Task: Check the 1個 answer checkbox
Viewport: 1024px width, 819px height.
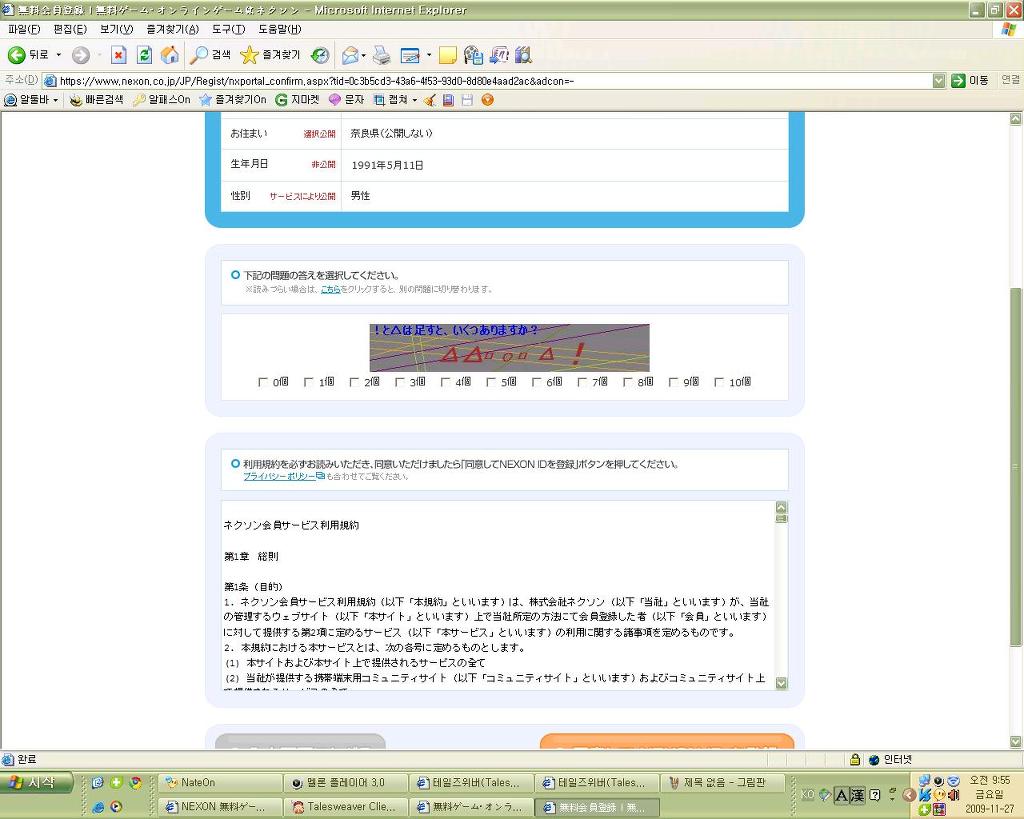Action: pos(309,382)
